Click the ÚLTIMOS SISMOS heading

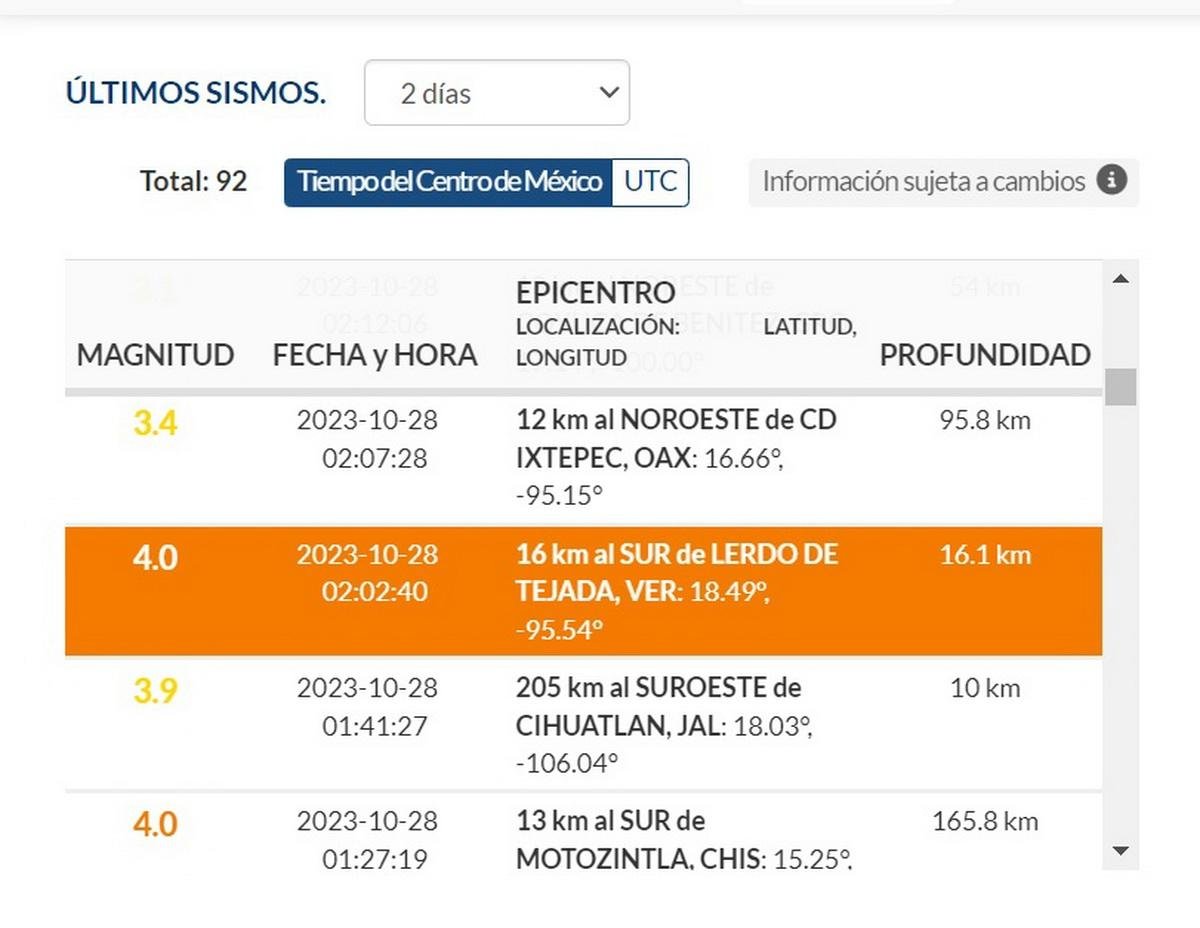[196, 93]
